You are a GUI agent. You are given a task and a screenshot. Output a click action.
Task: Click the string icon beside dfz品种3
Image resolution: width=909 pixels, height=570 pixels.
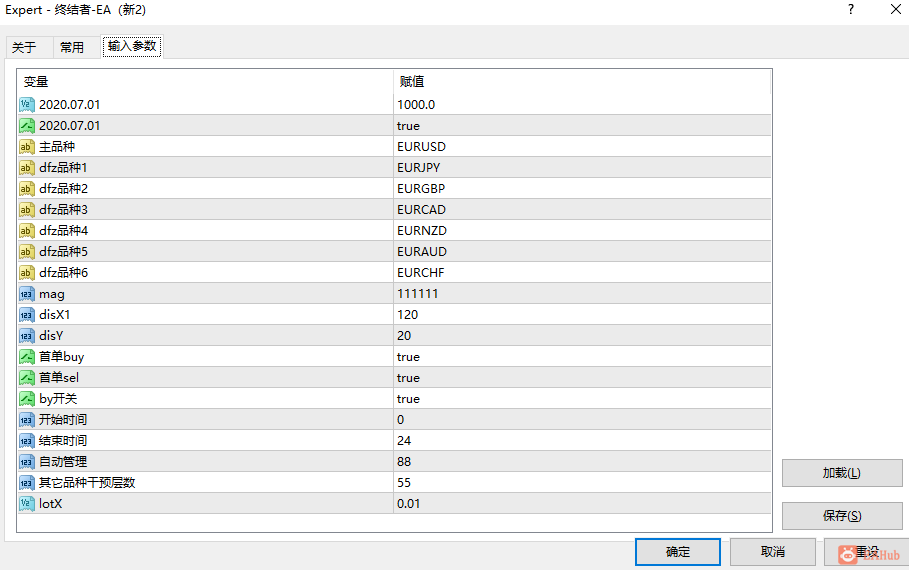(27, 210)
